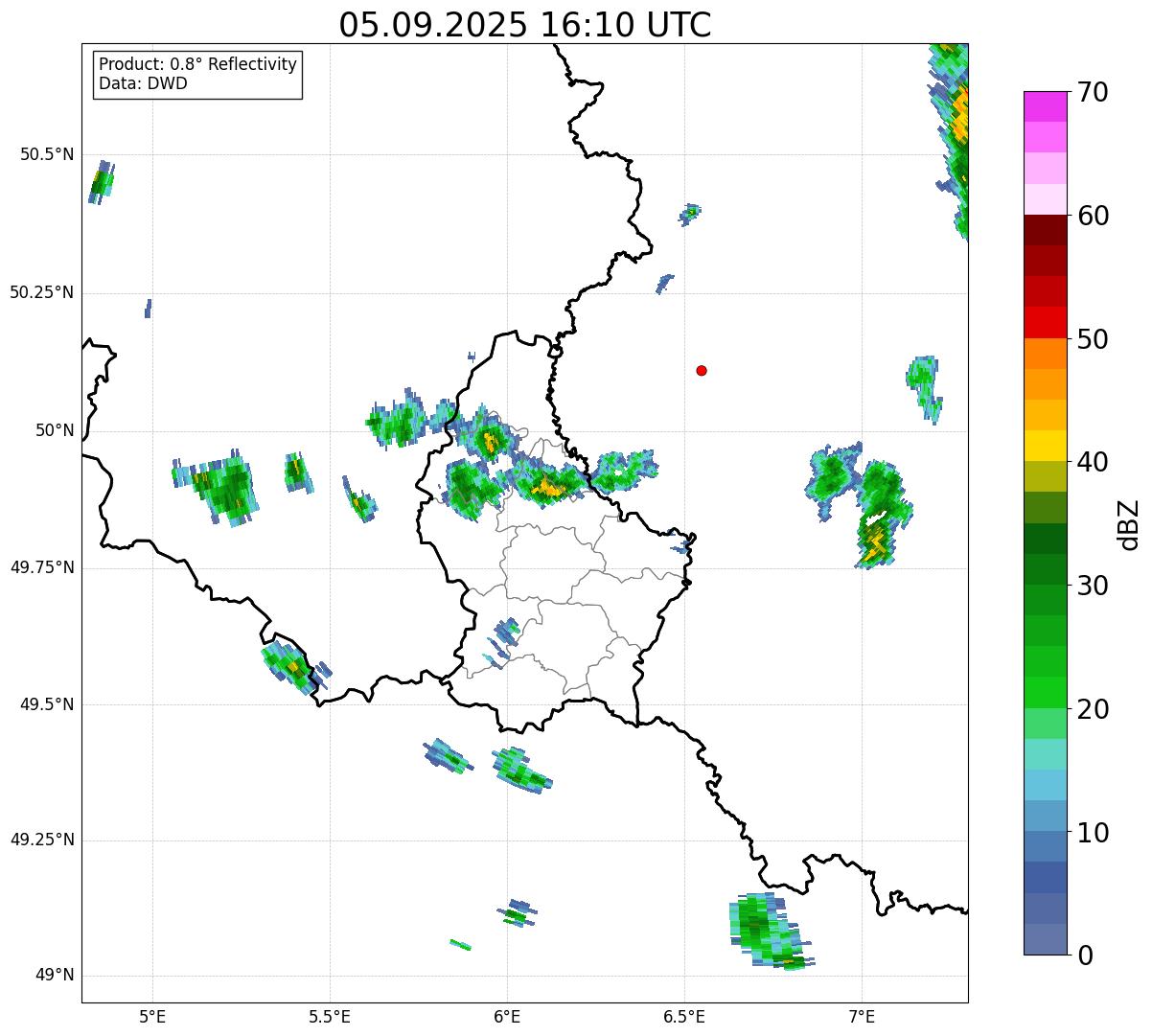Click the yellow colorbar segment at 40

point(1045,446)
